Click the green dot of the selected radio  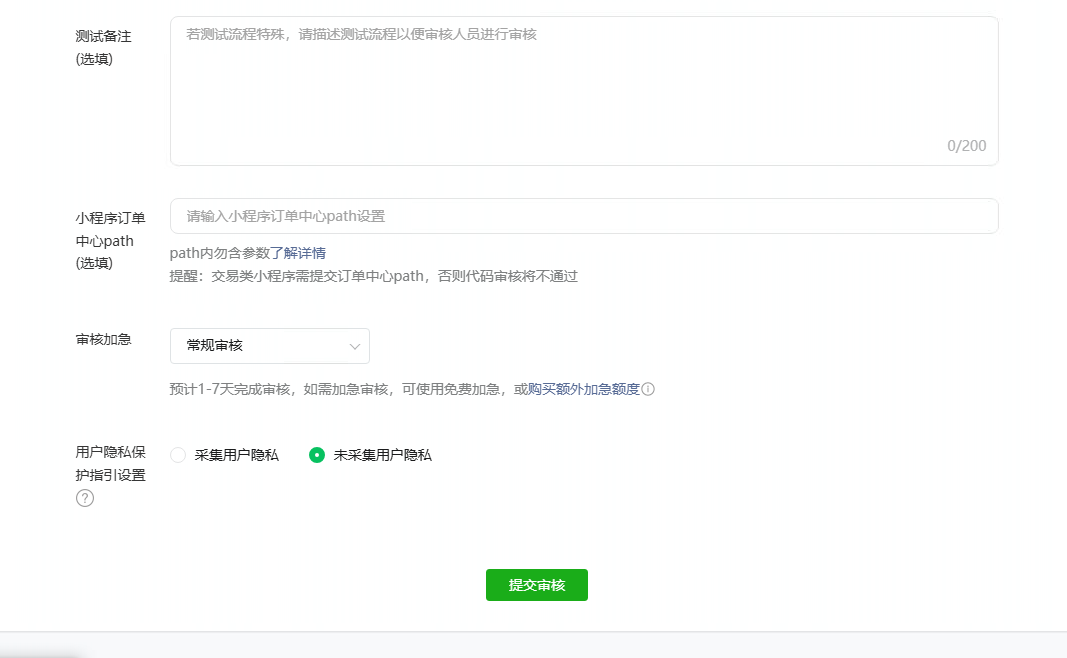point(317,453)
